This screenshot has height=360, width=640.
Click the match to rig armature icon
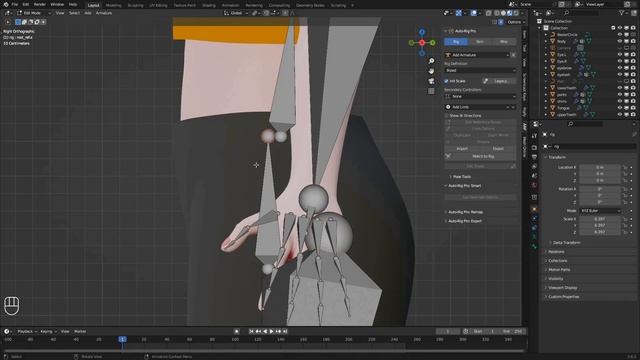tap(448, 156)
